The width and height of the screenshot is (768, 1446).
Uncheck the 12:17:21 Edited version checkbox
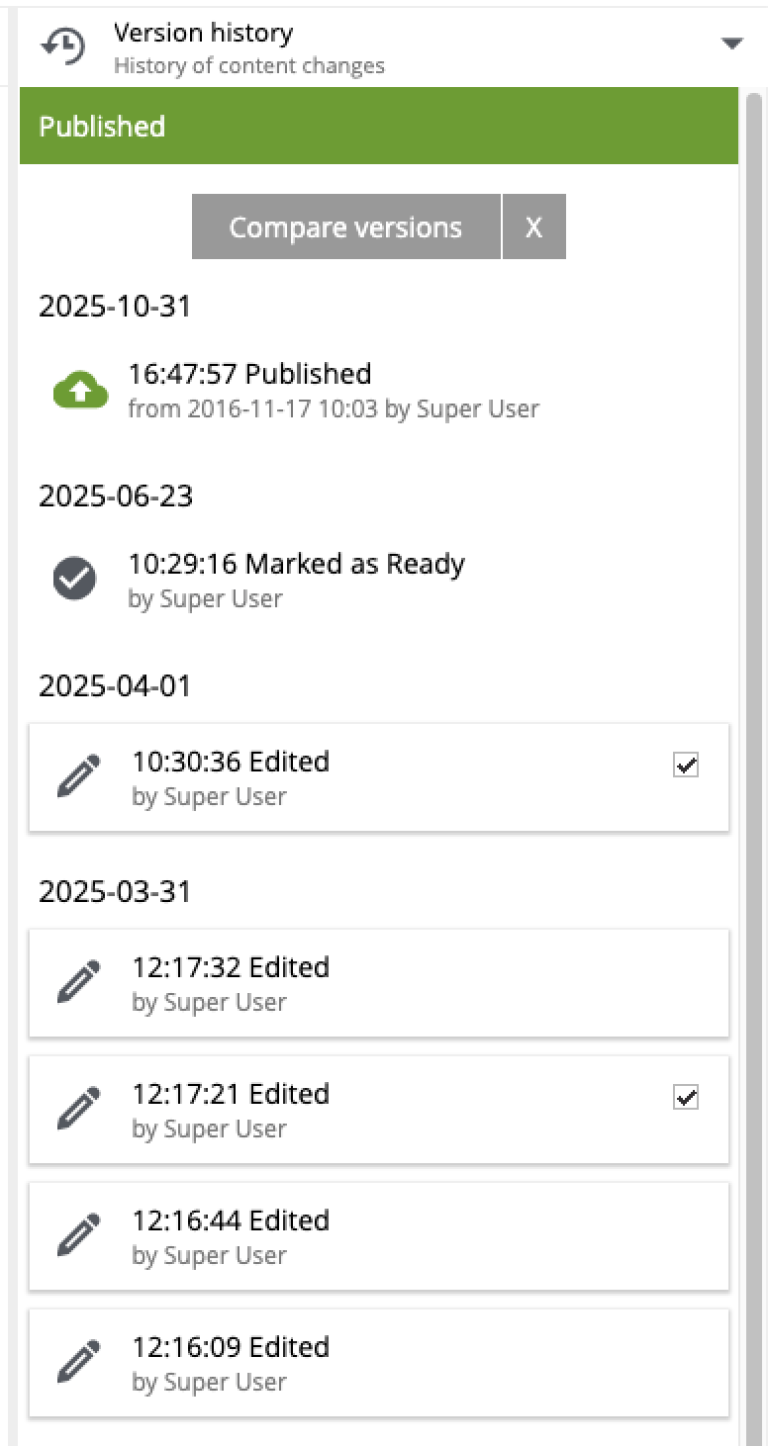pos(685,1097)
